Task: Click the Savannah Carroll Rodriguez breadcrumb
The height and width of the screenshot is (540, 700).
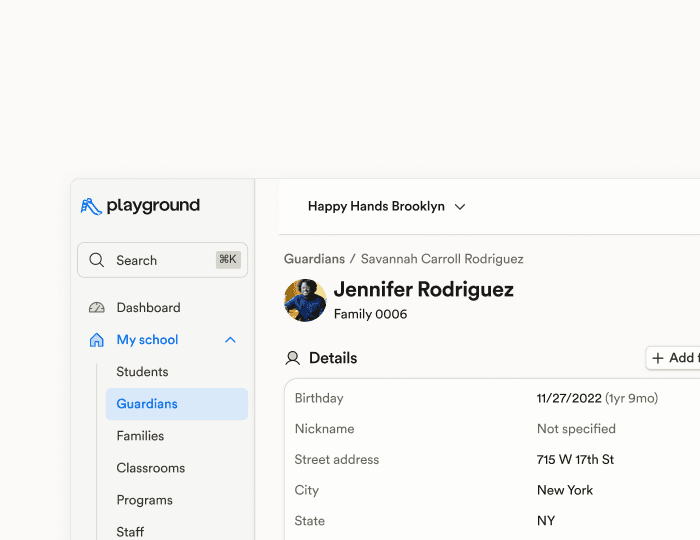Action: pos(442,259)
